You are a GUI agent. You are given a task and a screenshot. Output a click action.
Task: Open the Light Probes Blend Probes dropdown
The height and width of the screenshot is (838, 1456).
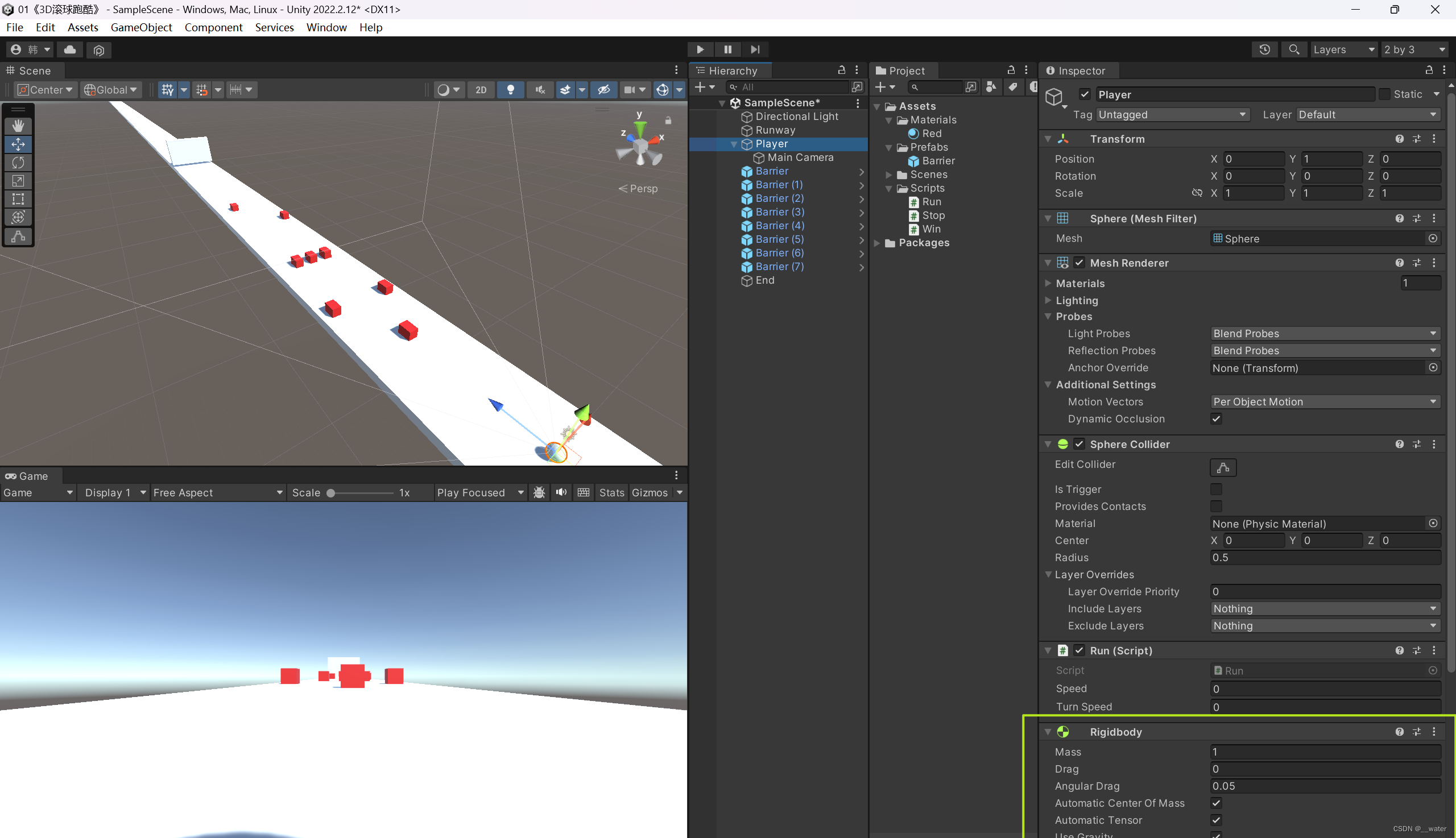[x=1325, y=333]
